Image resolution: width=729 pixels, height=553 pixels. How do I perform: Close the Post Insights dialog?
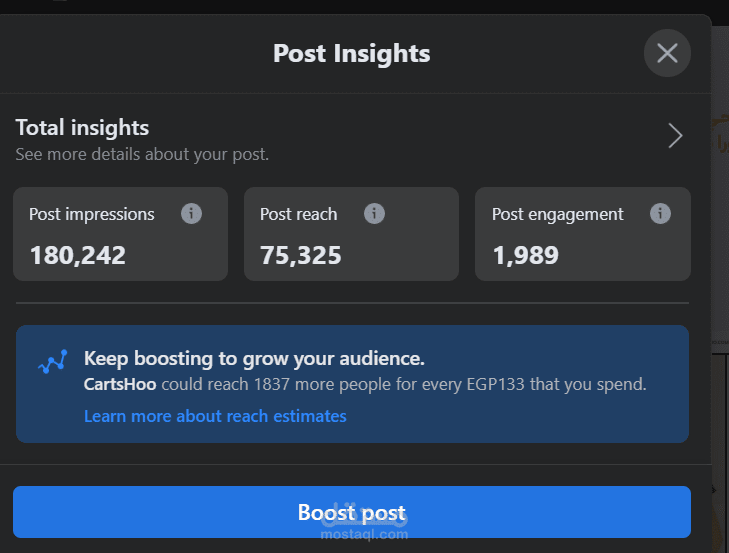[667, 53]
